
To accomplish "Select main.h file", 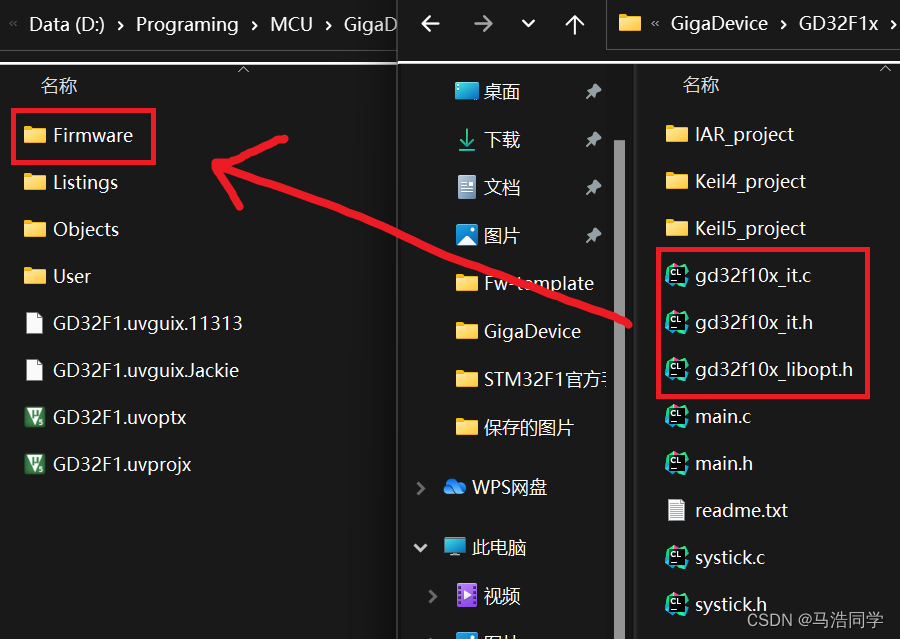I will (709, 464).
